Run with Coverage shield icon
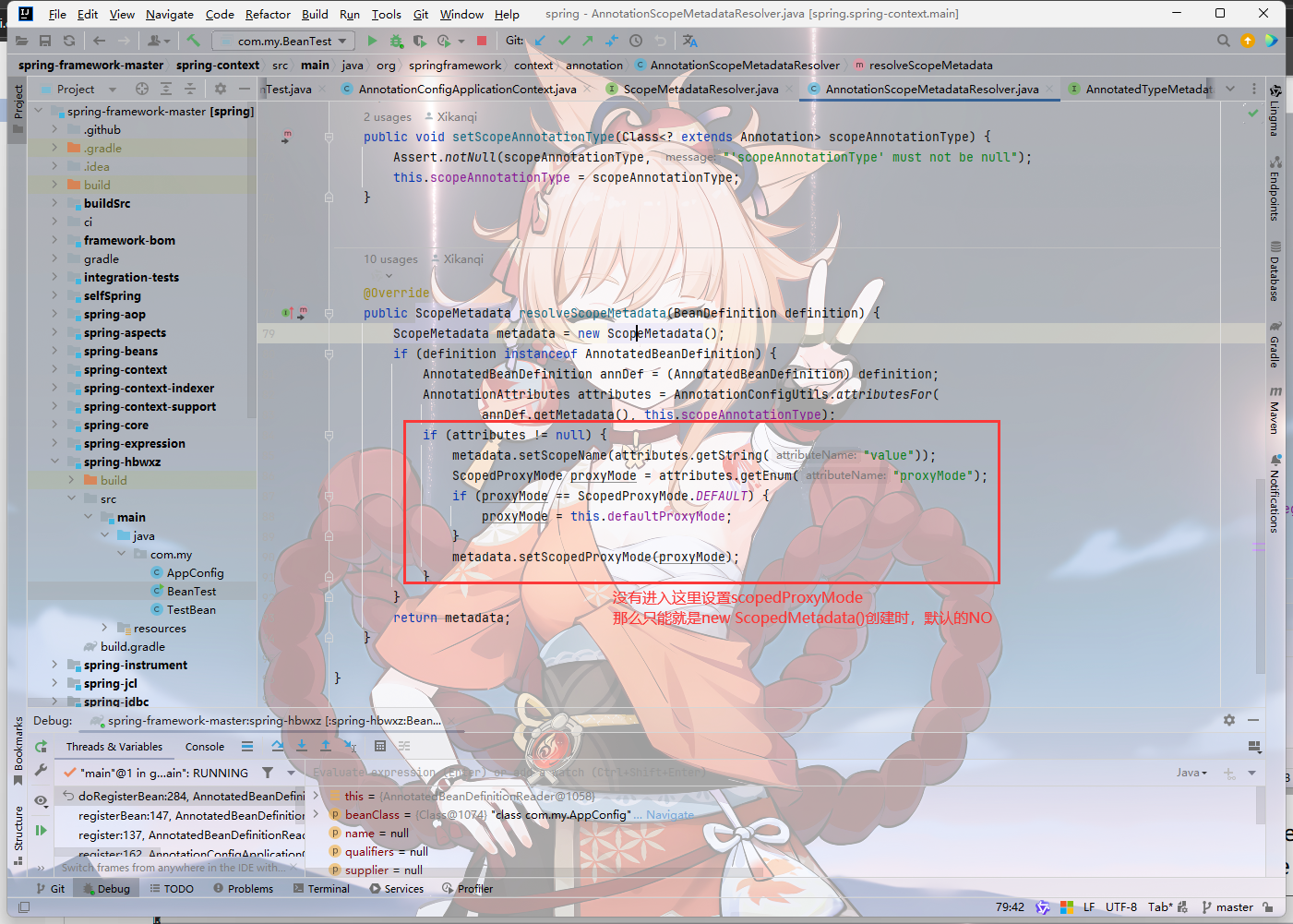 420,41
